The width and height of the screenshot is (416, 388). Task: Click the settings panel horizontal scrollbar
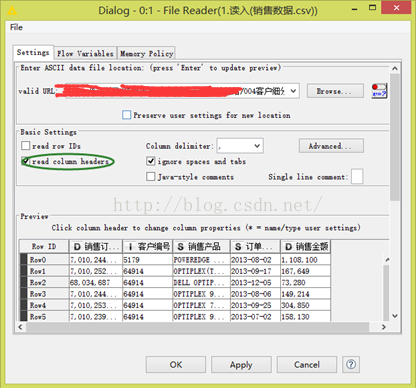(x=197, y=327)
